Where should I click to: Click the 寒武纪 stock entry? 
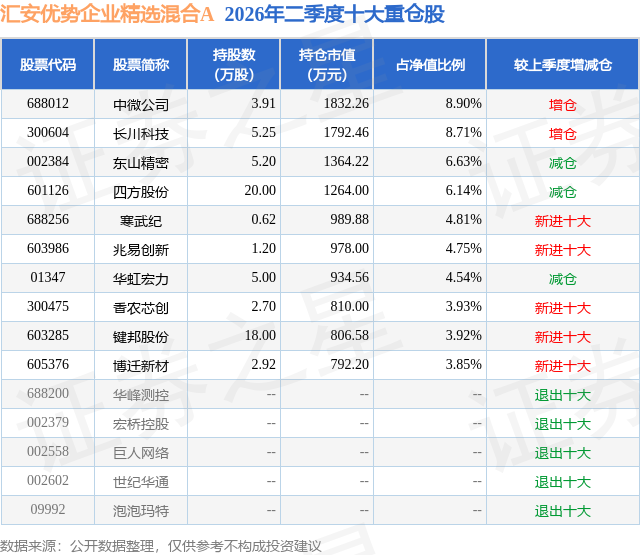click(141, 221)
